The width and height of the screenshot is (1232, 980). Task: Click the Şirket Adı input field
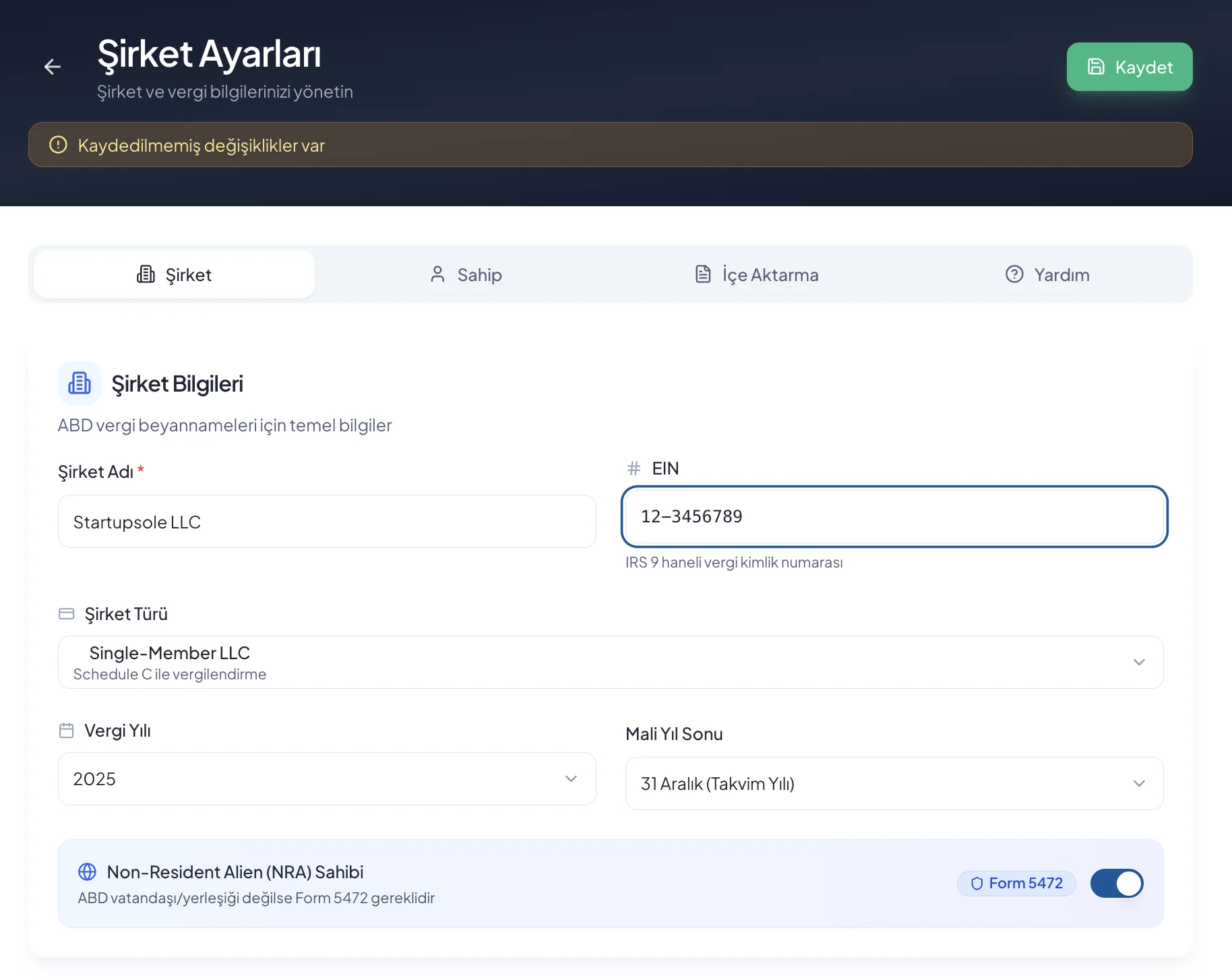click(x=327, y=522)
